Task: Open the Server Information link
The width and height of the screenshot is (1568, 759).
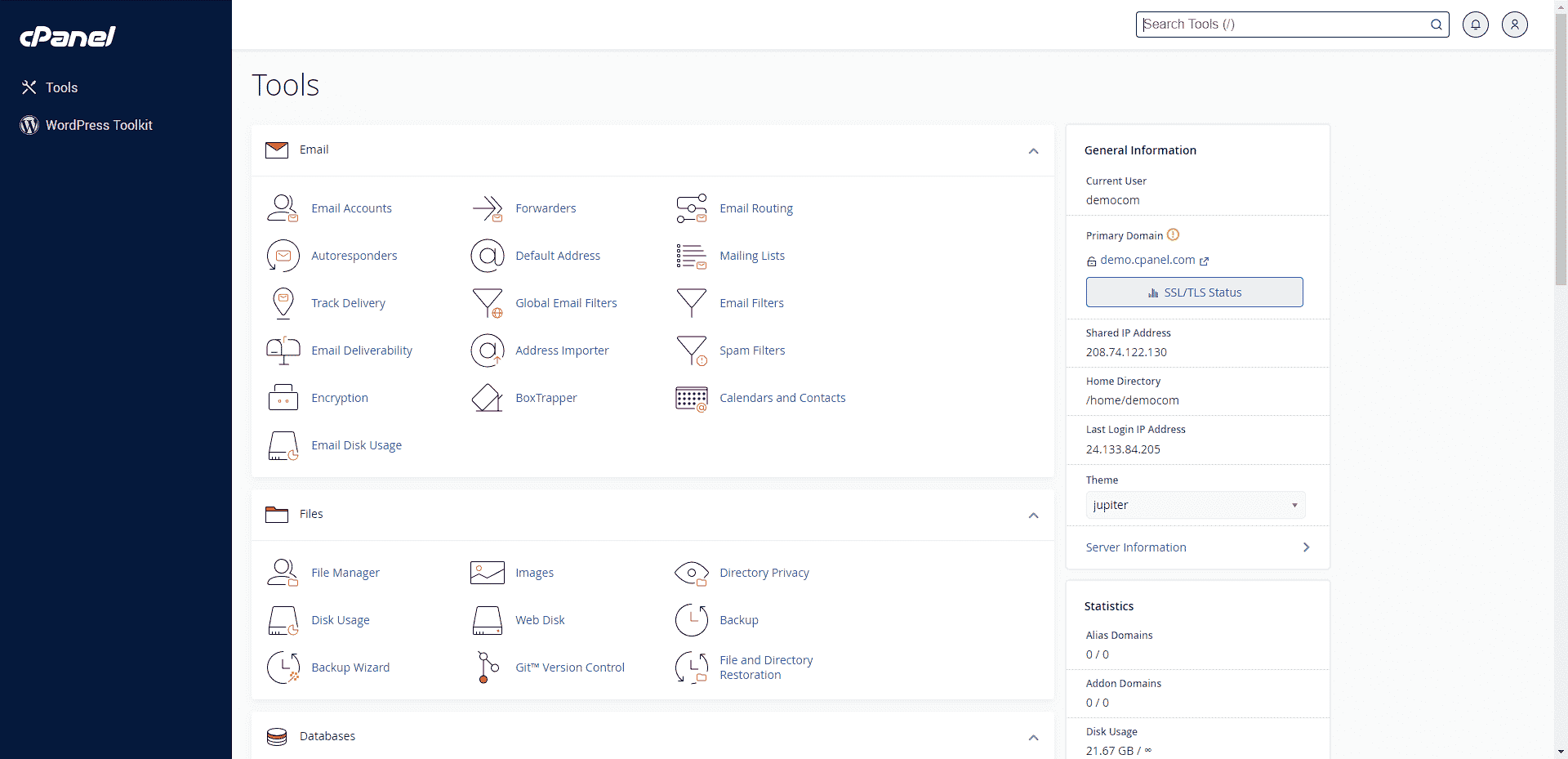Action: tap(1136, 547)
